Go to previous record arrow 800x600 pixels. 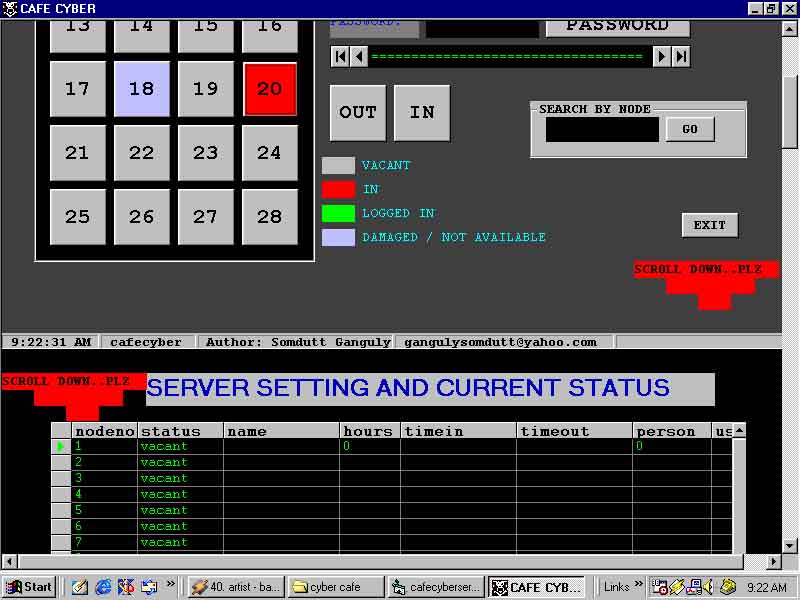(x=359, y=57)
